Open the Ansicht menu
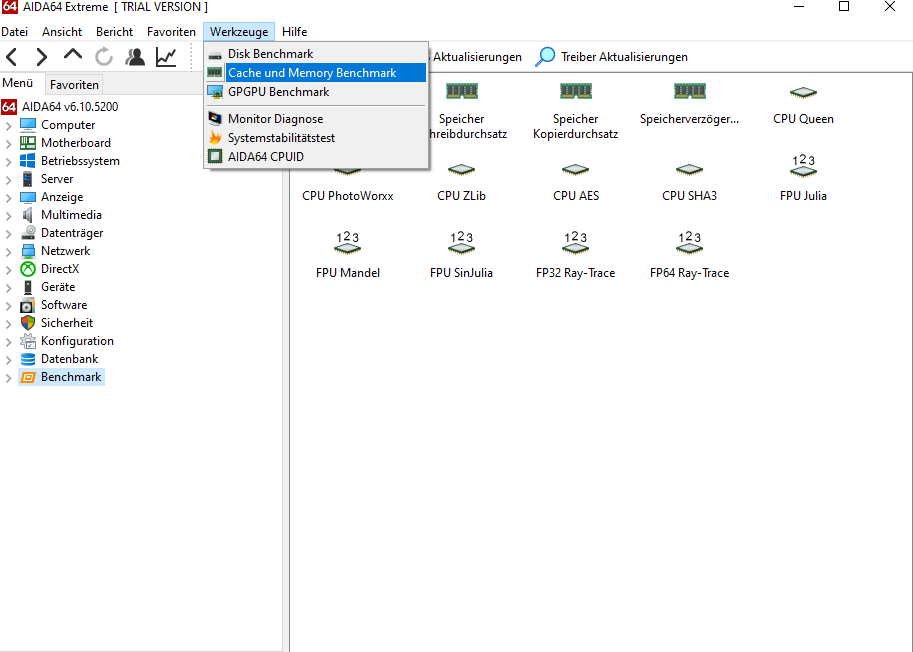This screenshot has width=913, height=652. coord(62,31)
